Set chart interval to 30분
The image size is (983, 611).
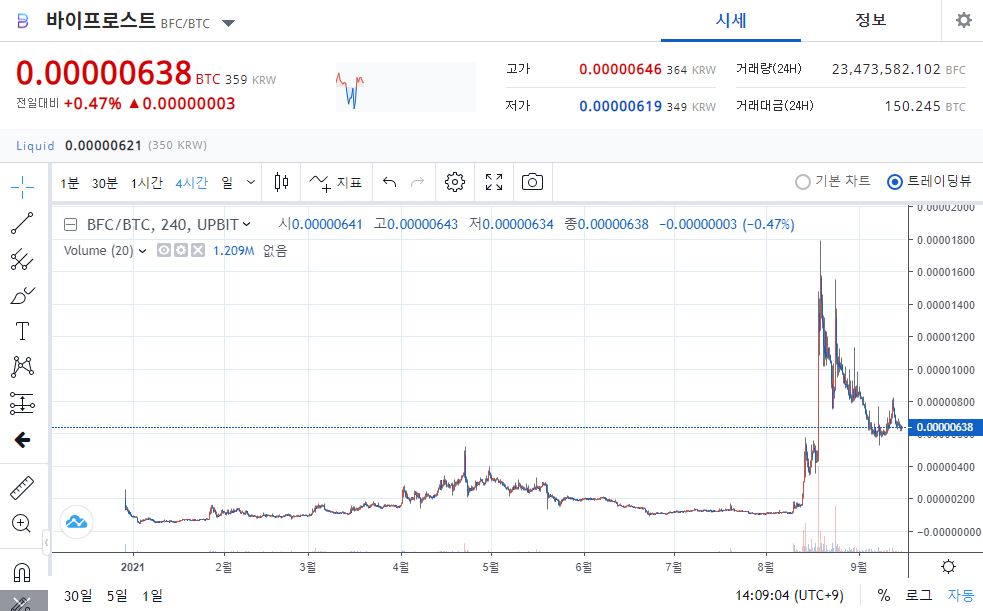[105, 183]
